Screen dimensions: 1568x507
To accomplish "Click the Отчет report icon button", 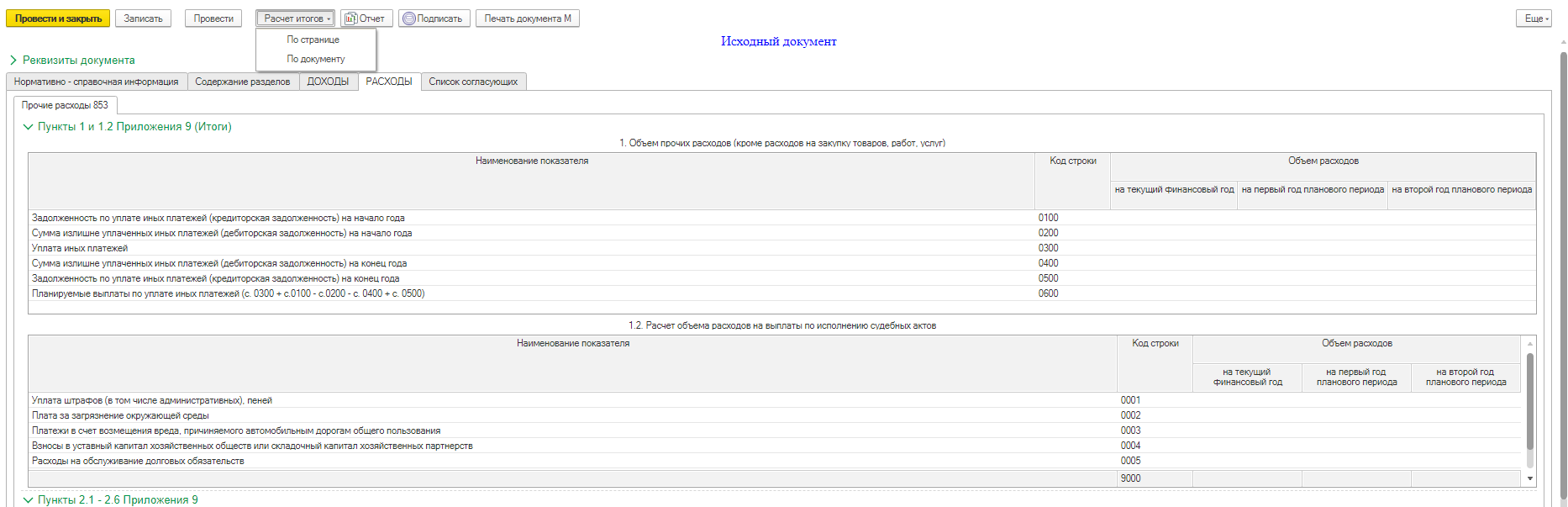I will (x=366, y=18).
